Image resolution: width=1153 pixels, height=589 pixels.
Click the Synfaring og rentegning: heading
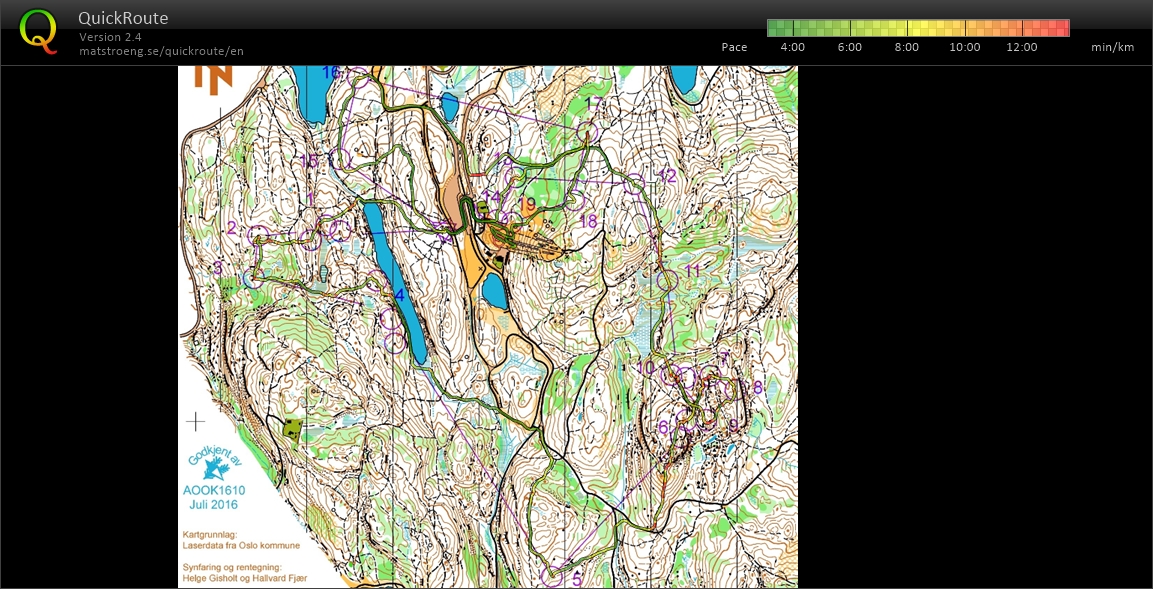pyautogui.click(x=231, y=568)
